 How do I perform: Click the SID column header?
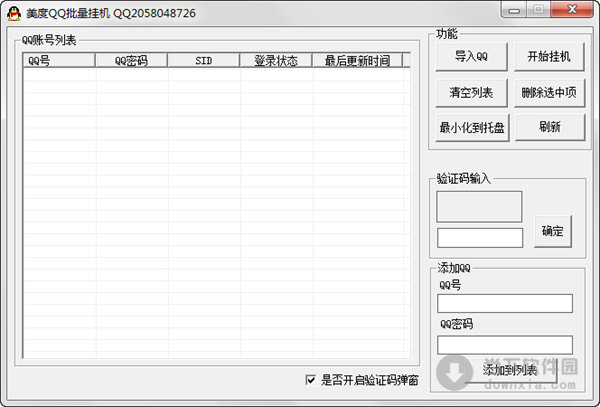pyautogui.click(x=204, y=60)
